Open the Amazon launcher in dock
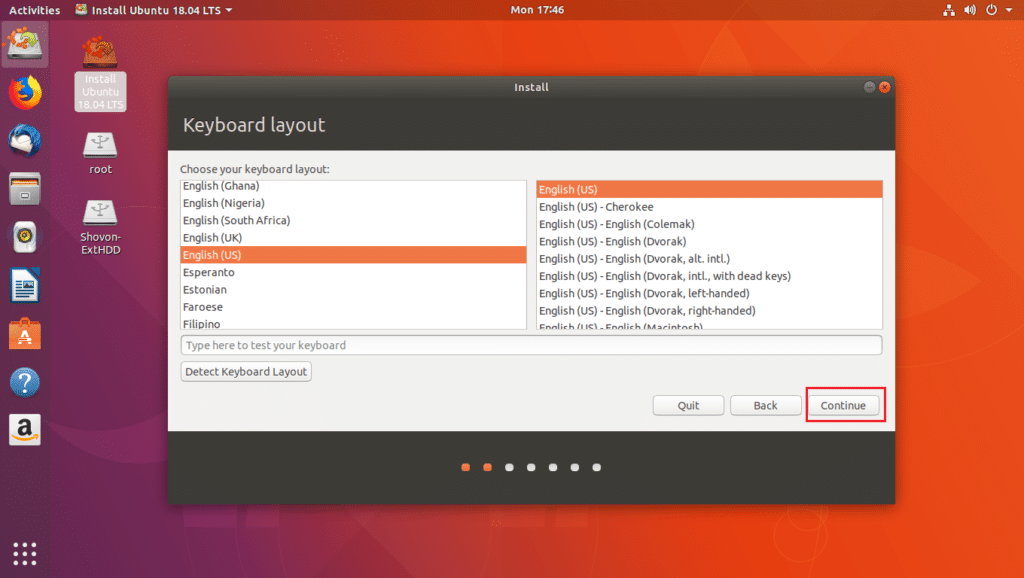Image resolution: width=1024 pixels, height=578 pixels. pyautogui.click(x=25, y=430)
